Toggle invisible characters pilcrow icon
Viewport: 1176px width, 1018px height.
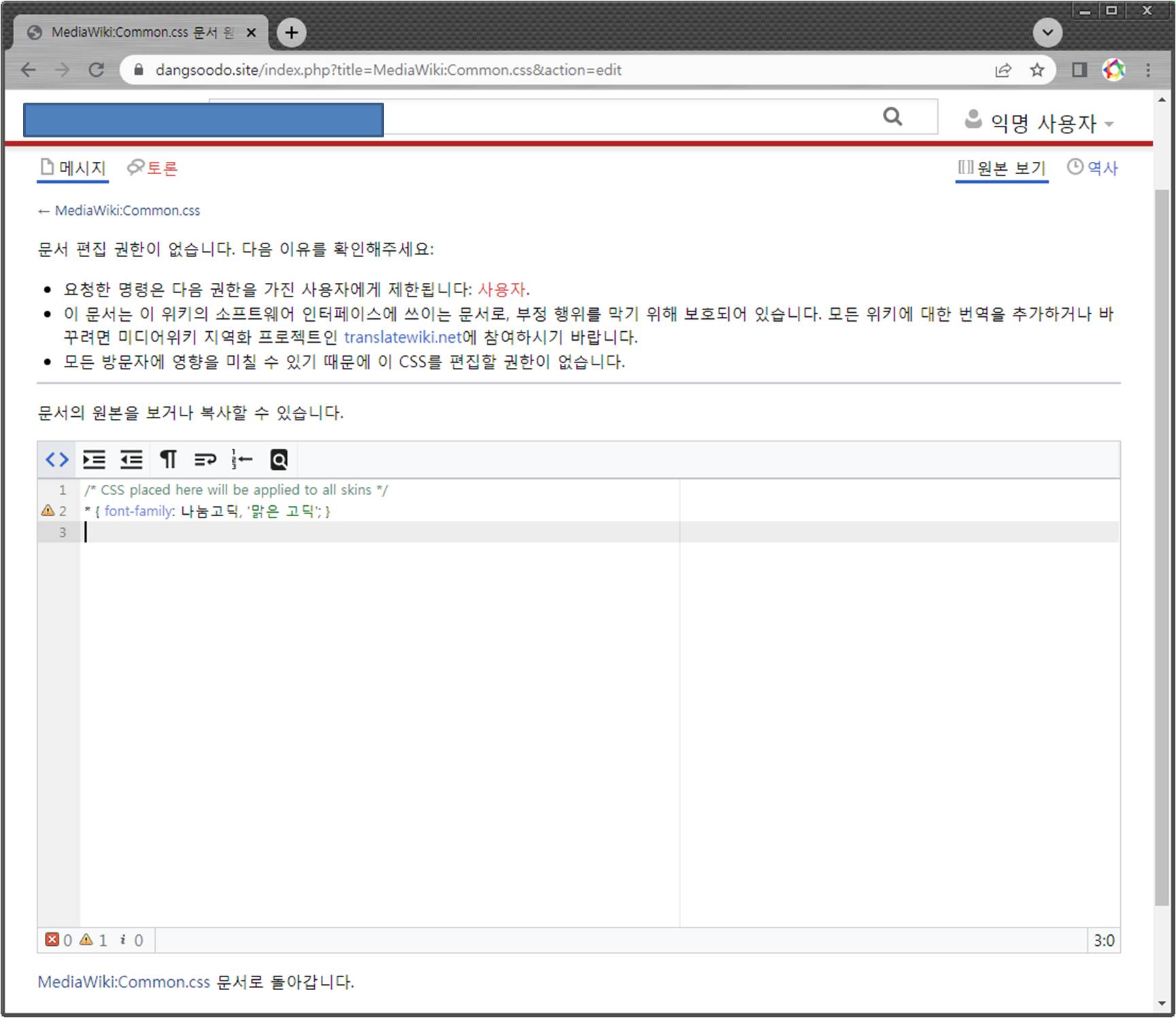pyautogui.click(x=168, y=460)
